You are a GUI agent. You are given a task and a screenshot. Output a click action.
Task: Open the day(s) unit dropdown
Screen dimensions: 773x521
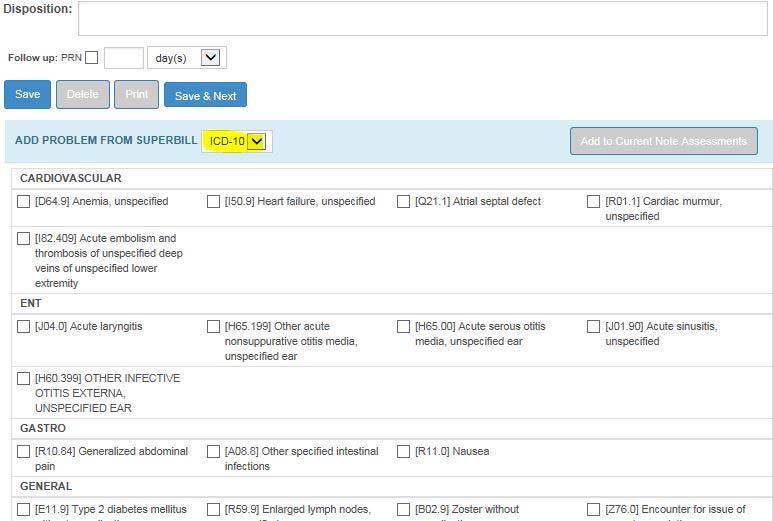coord(187,58)
